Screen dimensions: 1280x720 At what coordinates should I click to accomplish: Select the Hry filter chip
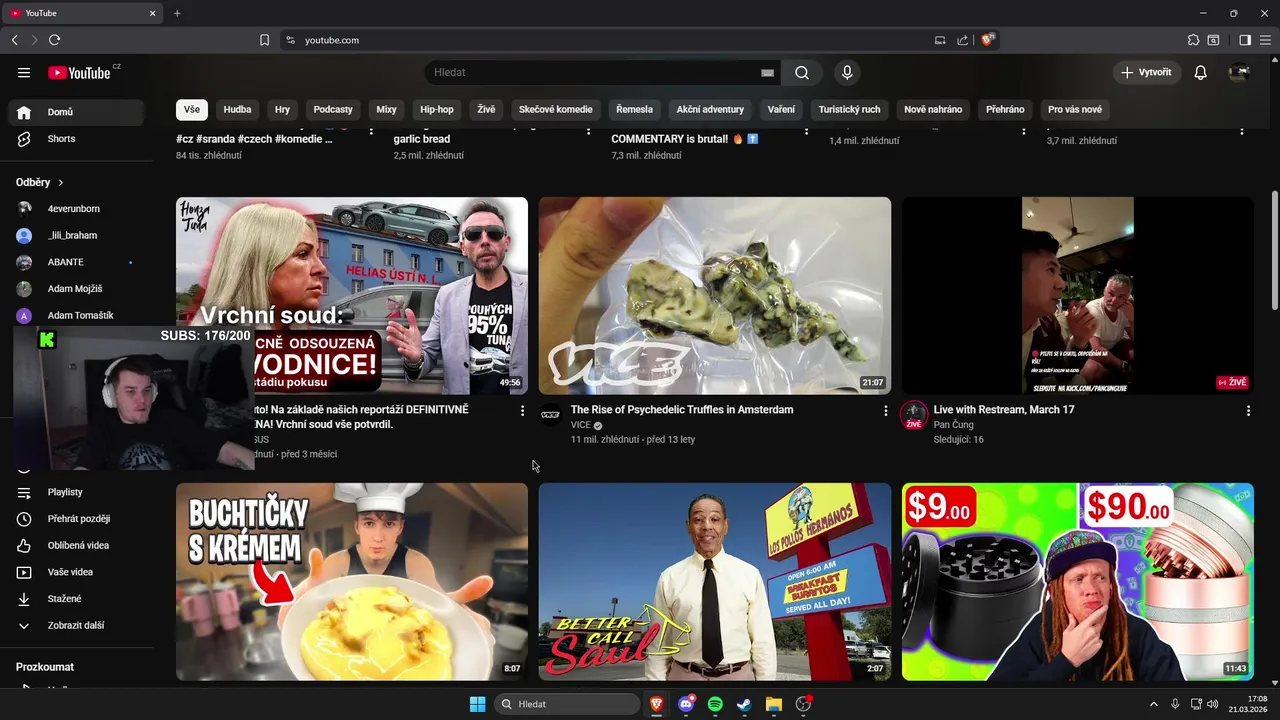tap(282, 110)
